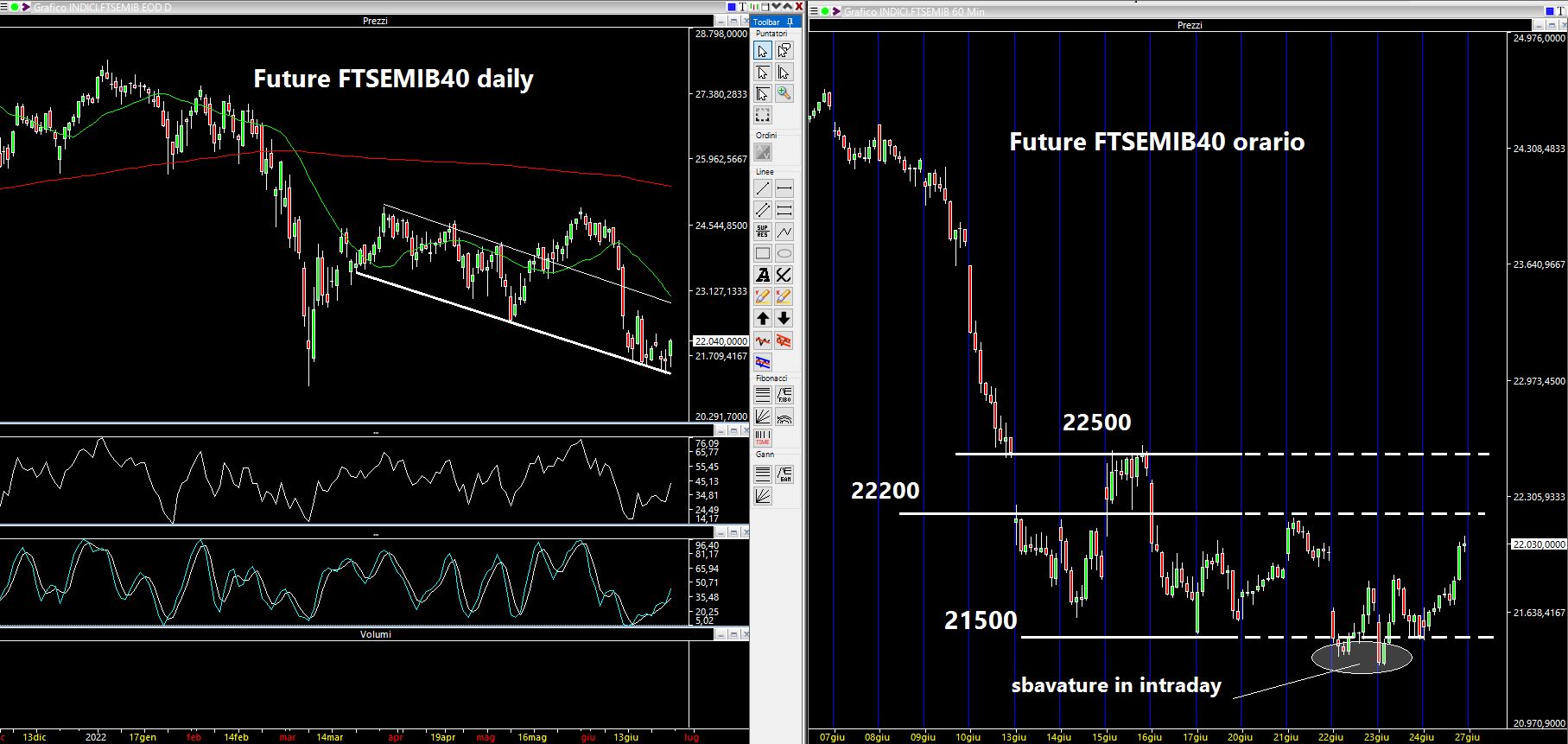This screenshot has height=744, width=1568.
Task: Select the Fibonacci fan lines tool
Action: pos(763,417)
